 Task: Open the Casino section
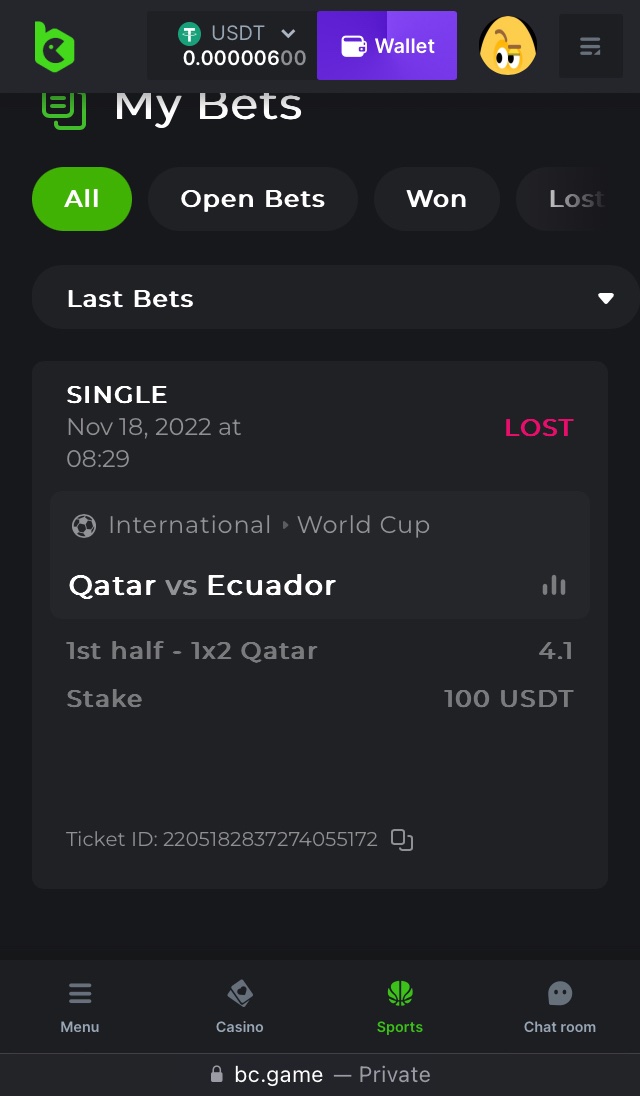pos(240,1006)
